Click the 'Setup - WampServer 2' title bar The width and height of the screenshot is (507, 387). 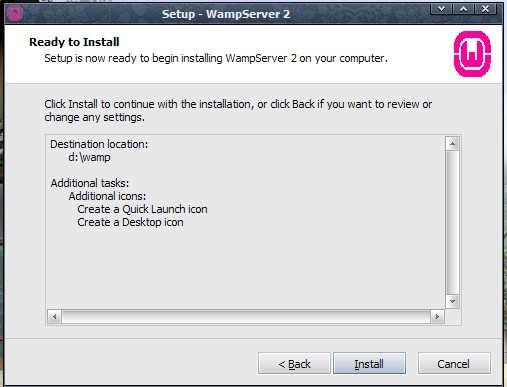point(226,14)
